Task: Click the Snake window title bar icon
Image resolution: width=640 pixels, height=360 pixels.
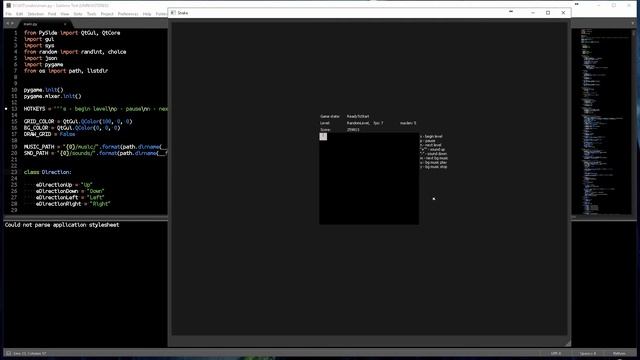Action: pos(173,13)
